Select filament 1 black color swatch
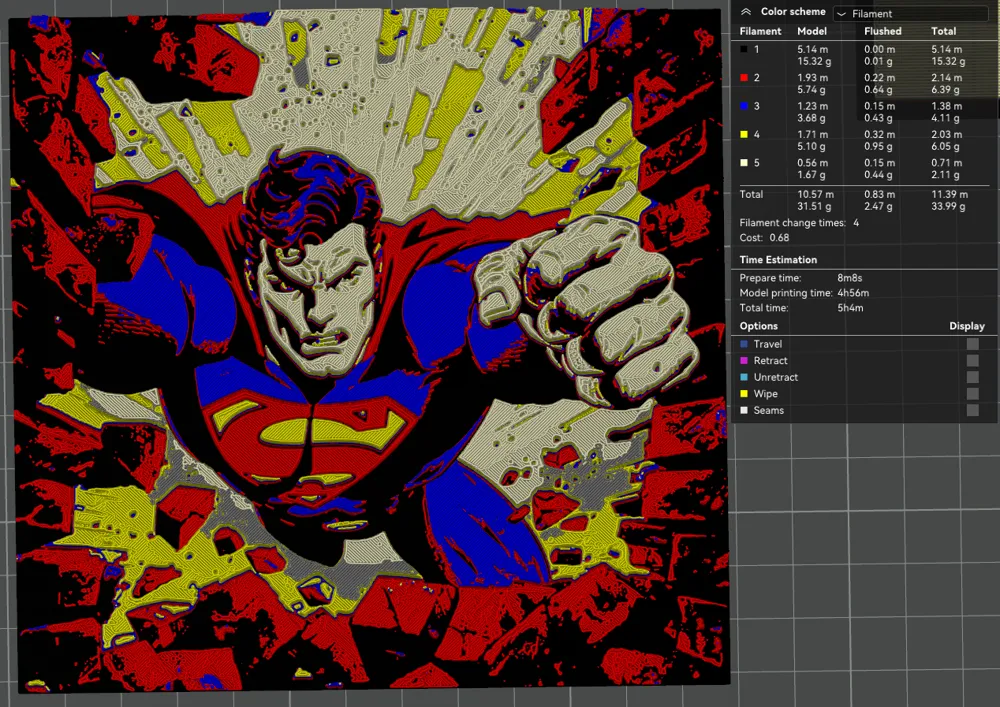The height and width of the screenshot is (707, 1000). pos(742,48)
